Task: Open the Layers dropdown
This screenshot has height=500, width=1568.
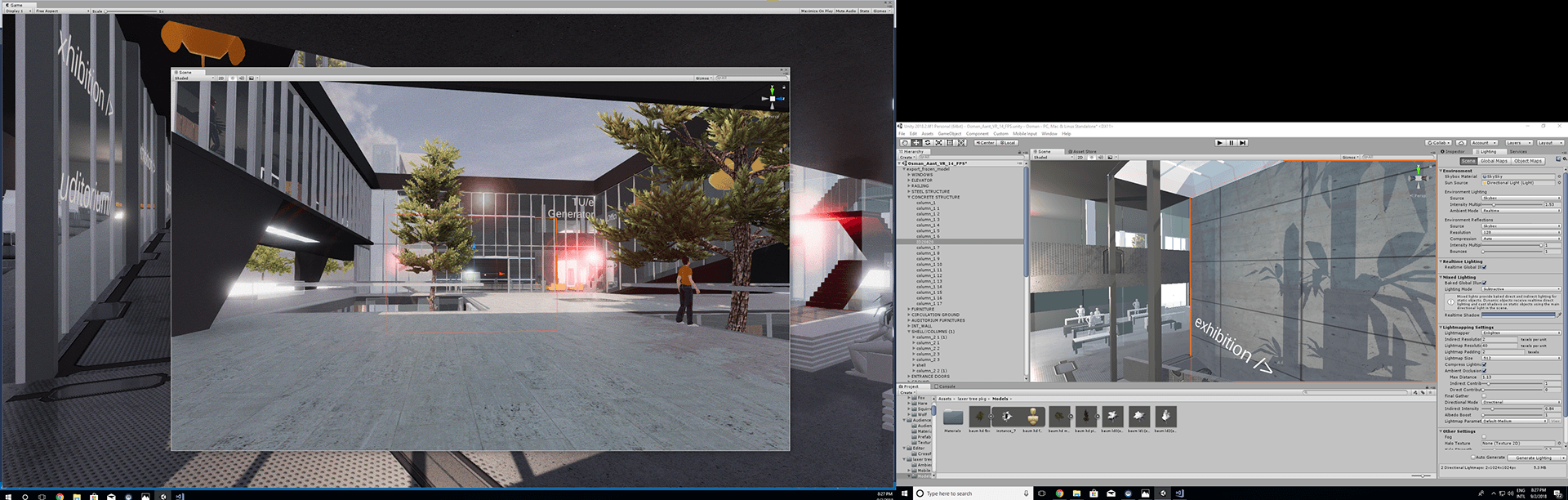Action: (x=1517, y=143)
